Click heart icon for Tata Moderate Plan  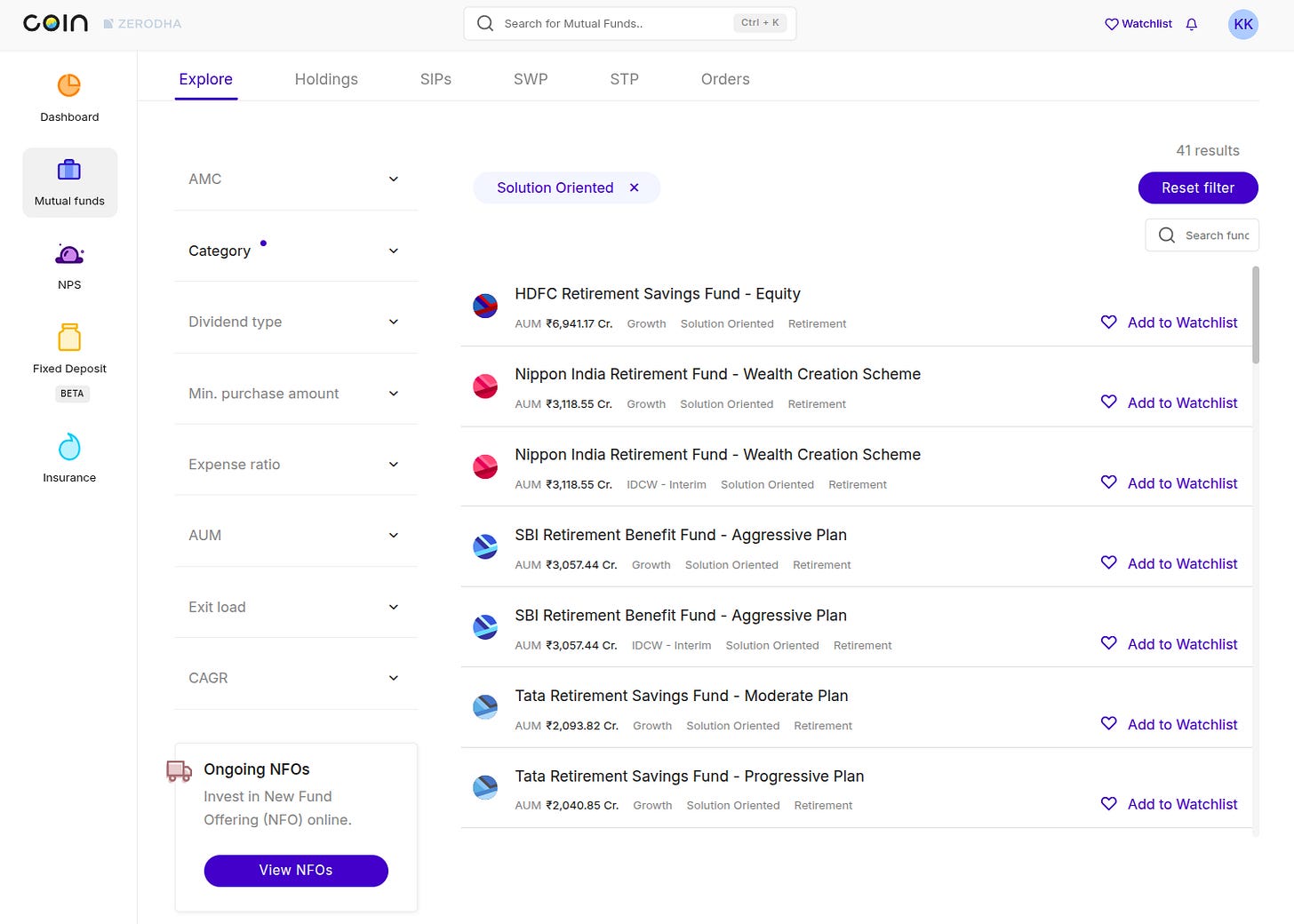1108,723
